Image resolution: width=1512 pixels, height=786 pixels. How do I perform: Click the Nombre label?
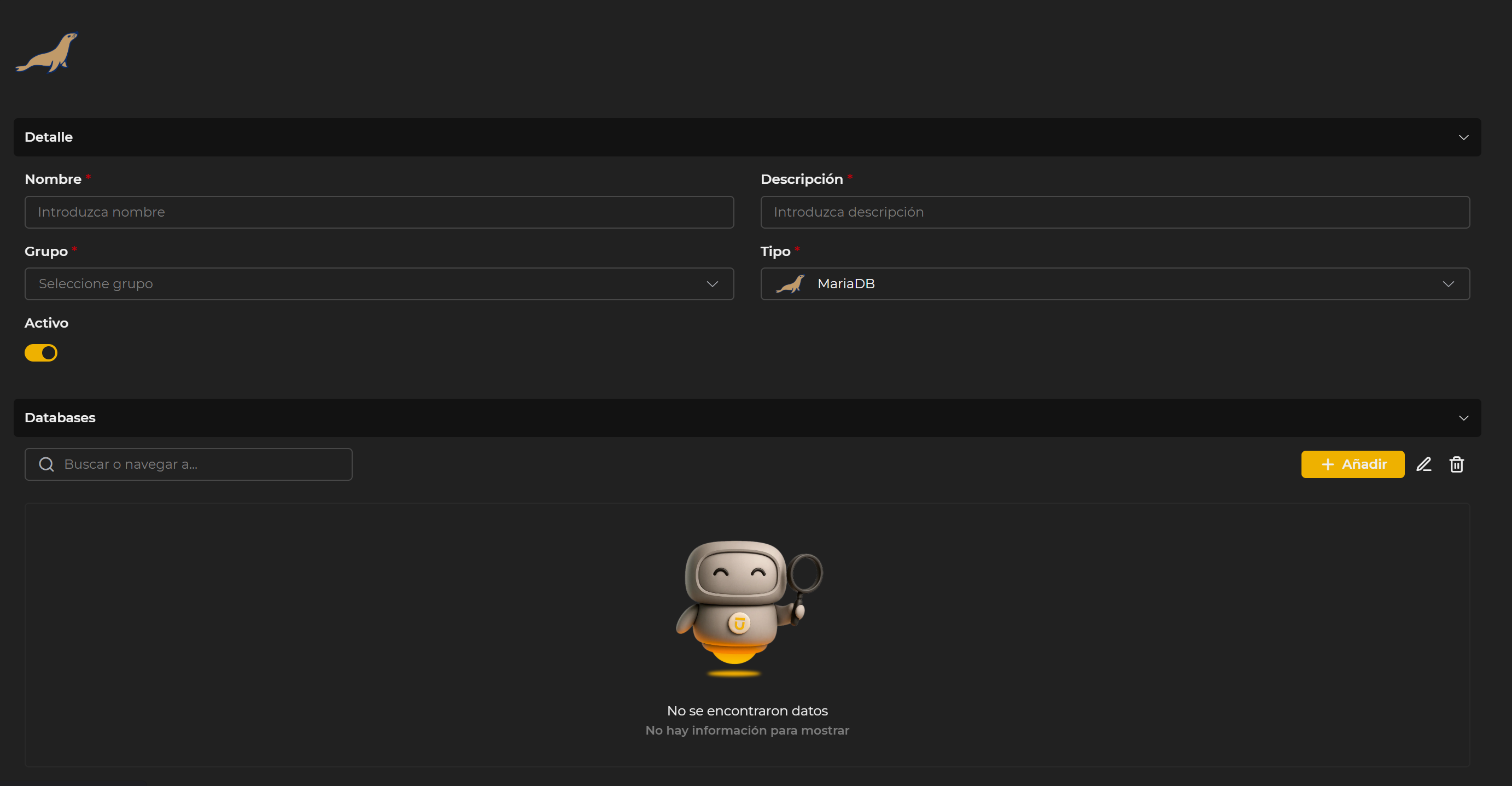(53, 179)
